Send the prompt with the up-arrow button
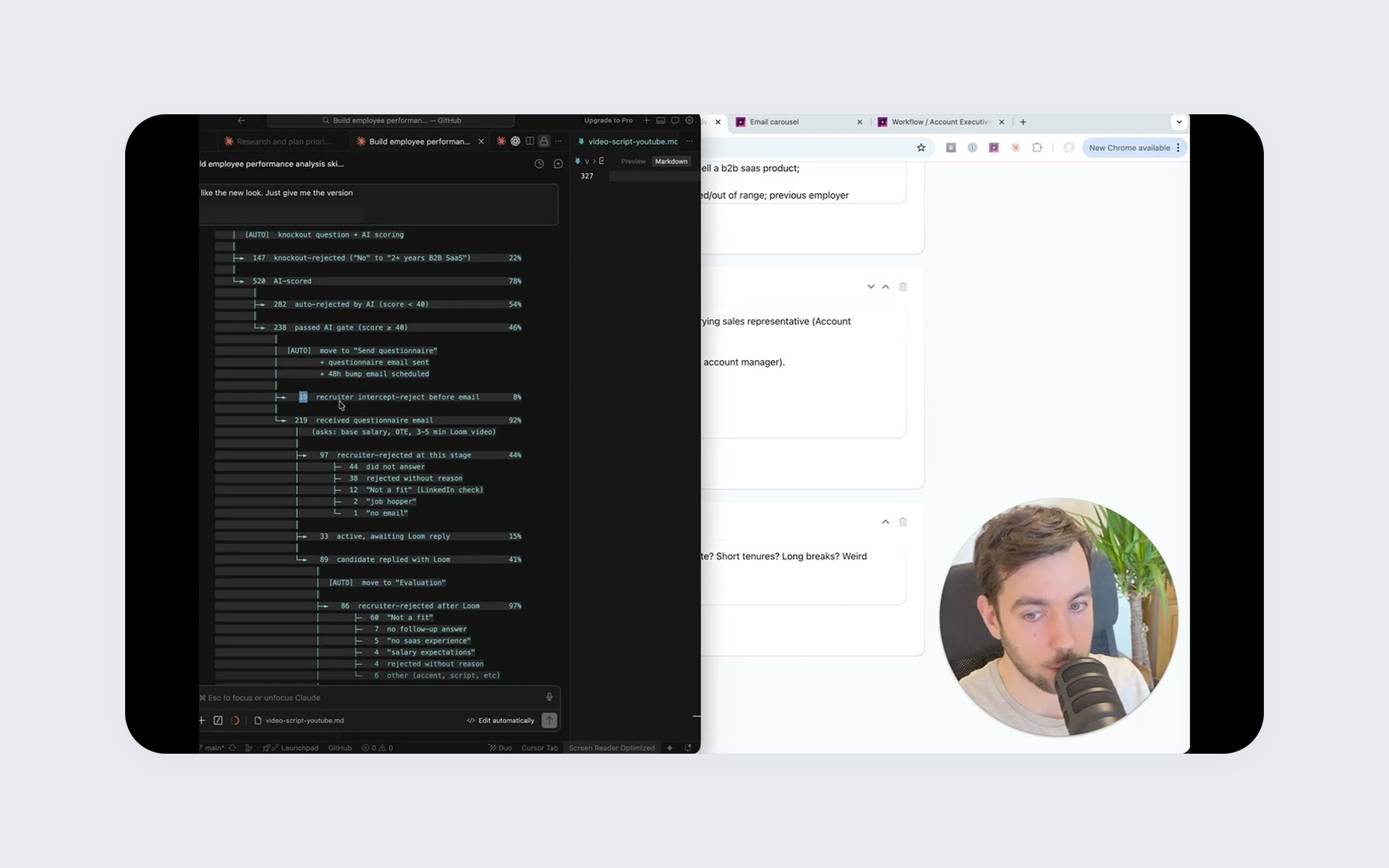The image size is (1389, 868). tap(549, 720)
